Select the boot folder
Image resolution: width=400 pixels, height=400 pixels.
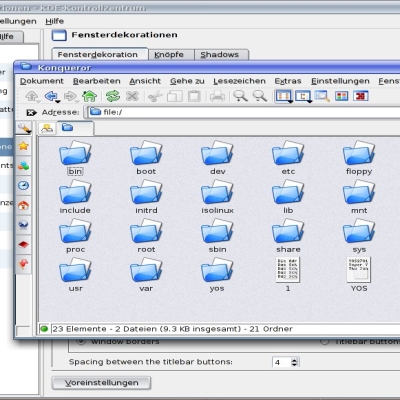pyautogui.click(x=146, y=158)
